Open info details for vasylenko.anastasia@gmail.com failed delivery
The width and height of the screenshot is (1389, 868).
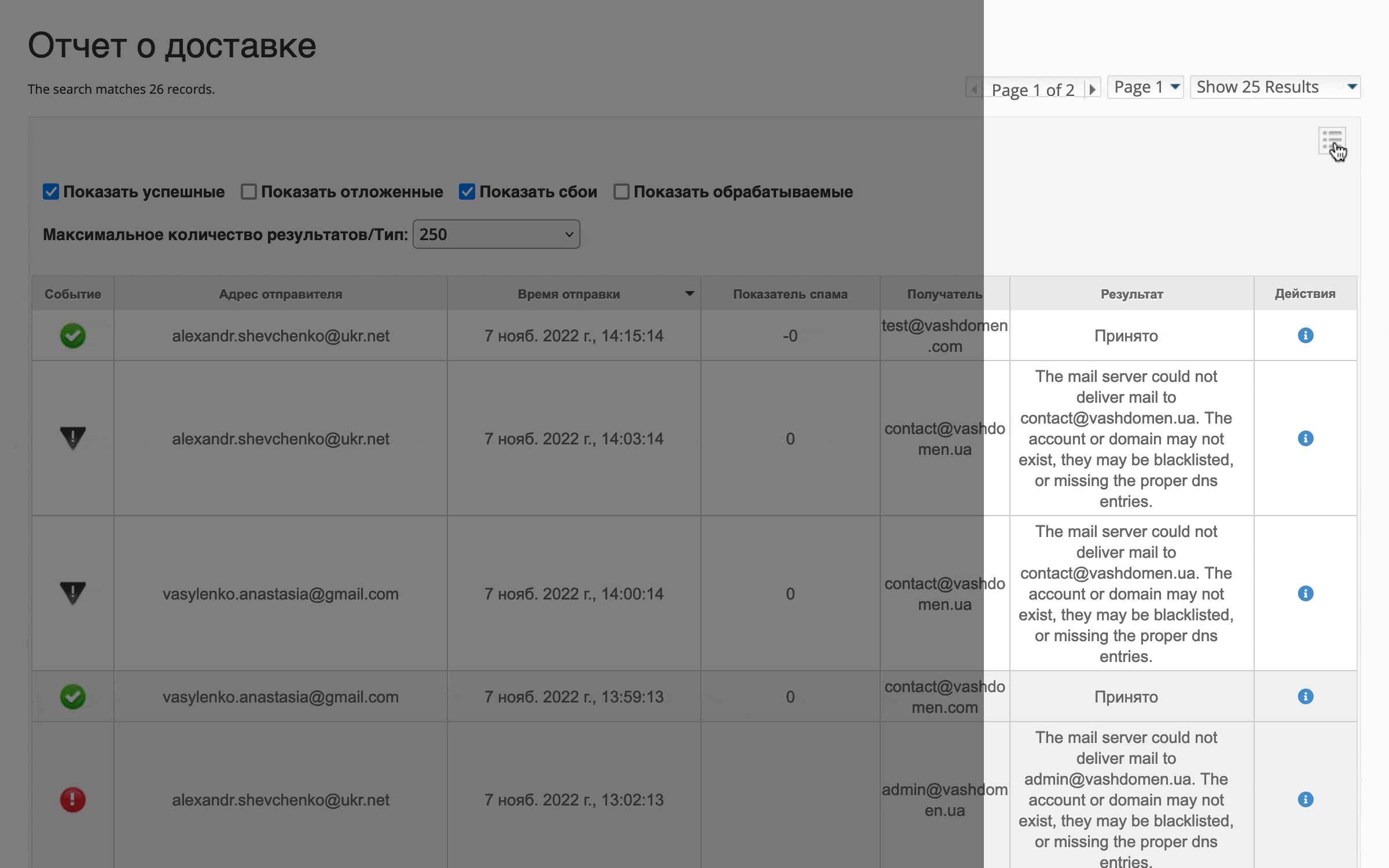tap(1306, 593)
